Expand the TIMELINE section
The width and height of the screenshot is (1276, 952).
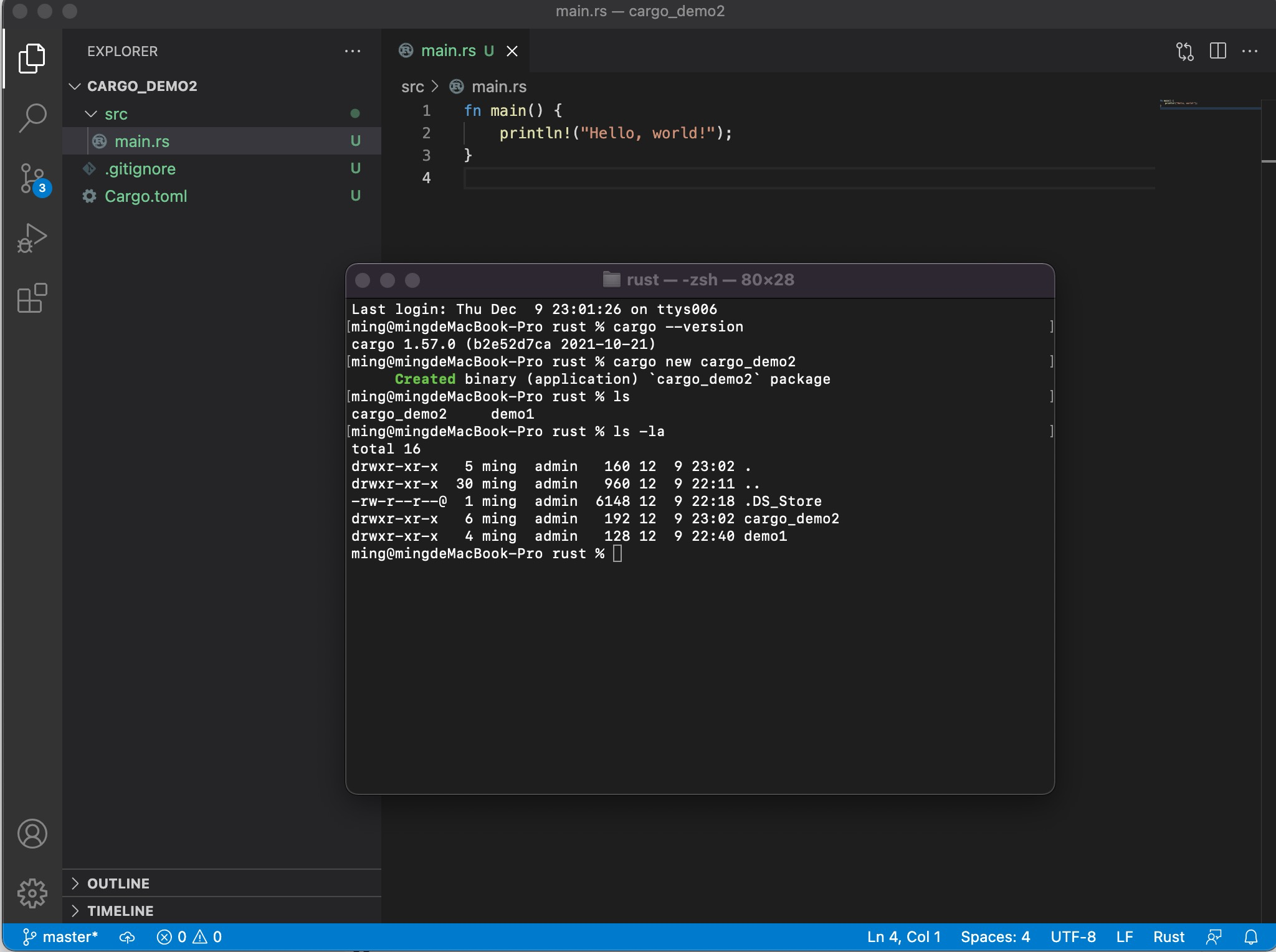click(x=120, y=911)
